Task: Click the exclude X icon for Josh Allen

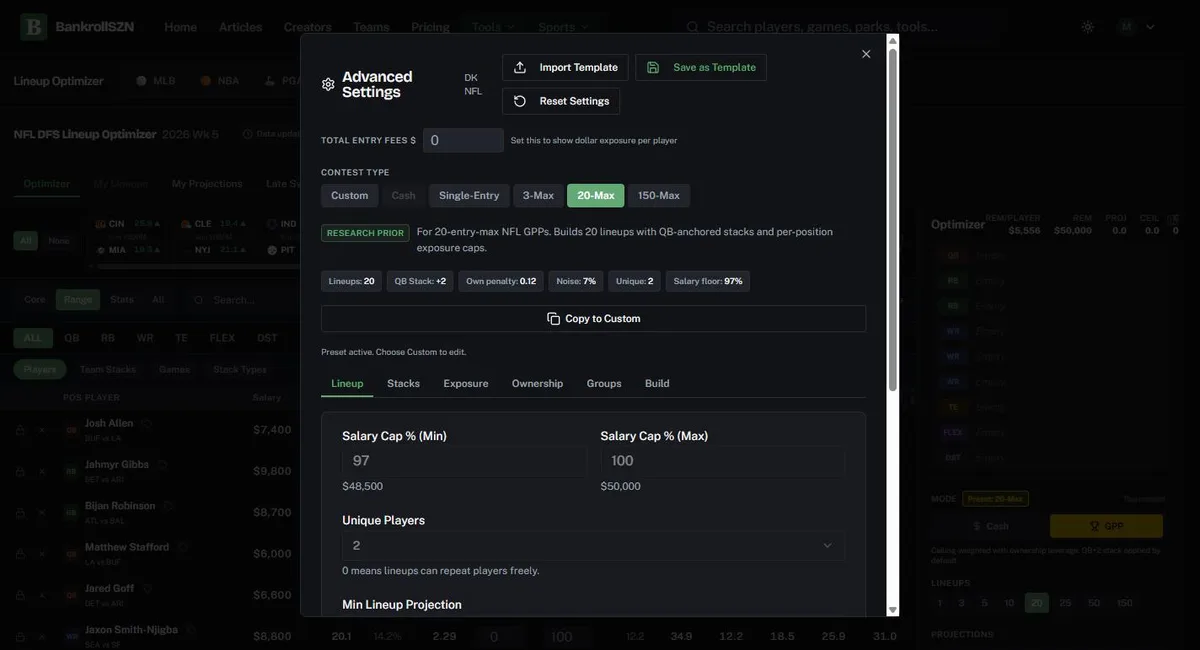Action: click(42, 430)
